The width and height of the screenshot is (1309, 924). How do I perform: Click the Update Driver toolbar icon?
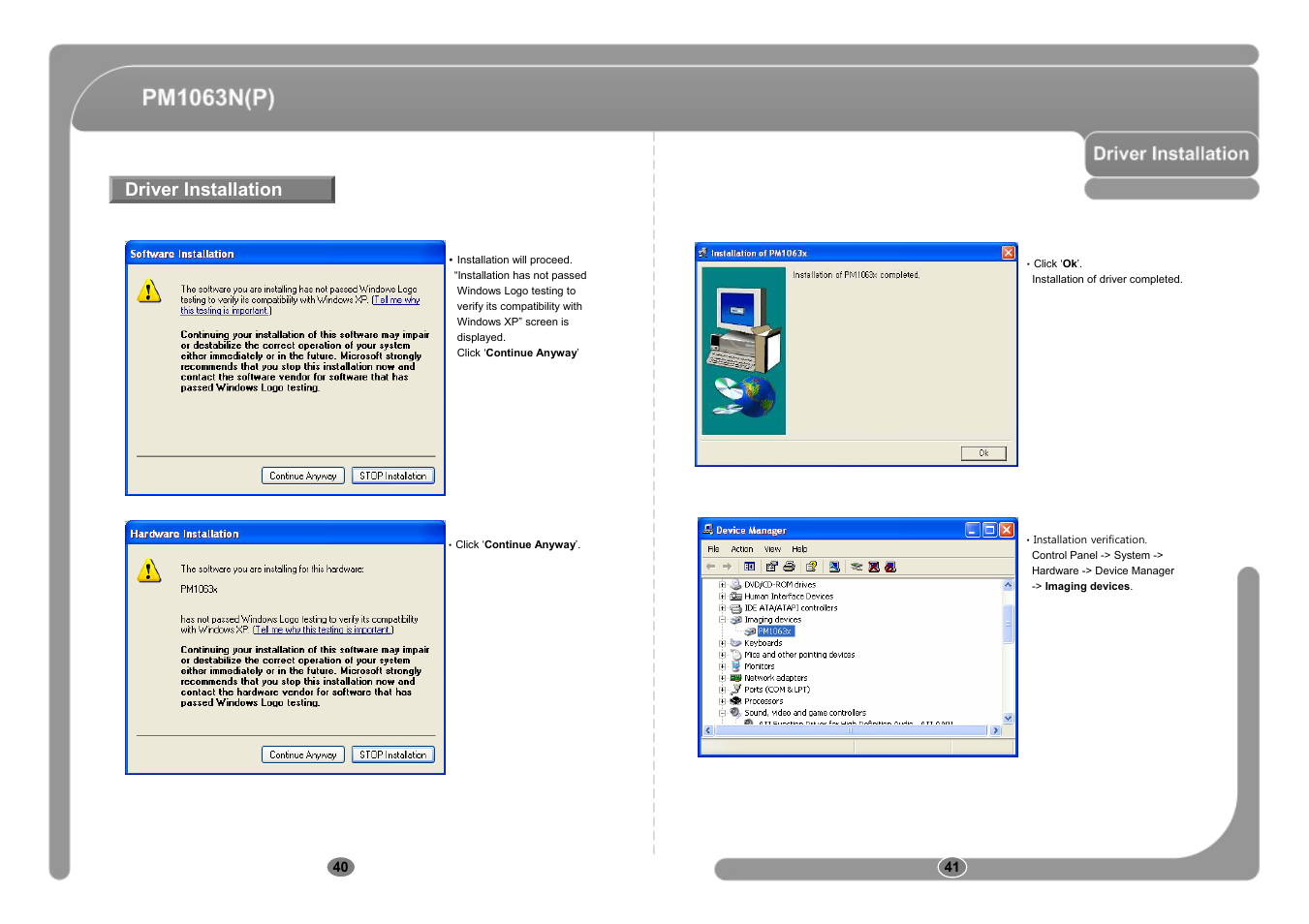857,567
